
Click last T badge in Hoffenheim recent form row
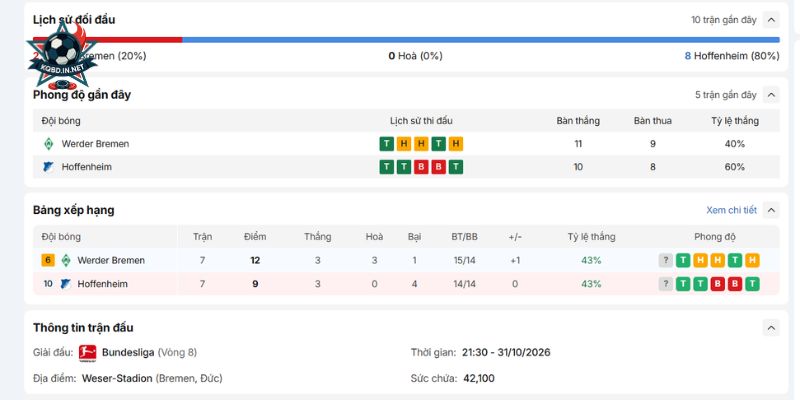456,167
